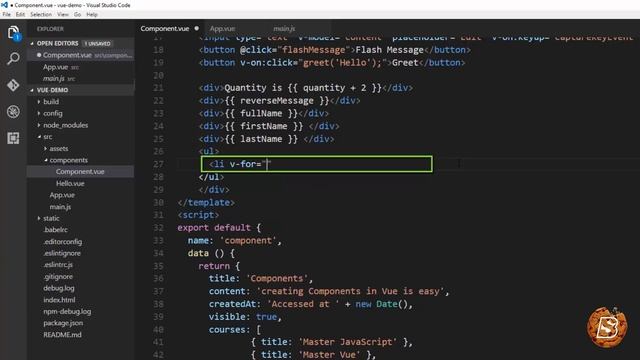Click 'fullName' on line 23
The width and height of the screenshot is (640, 360).
pos(261,113)
